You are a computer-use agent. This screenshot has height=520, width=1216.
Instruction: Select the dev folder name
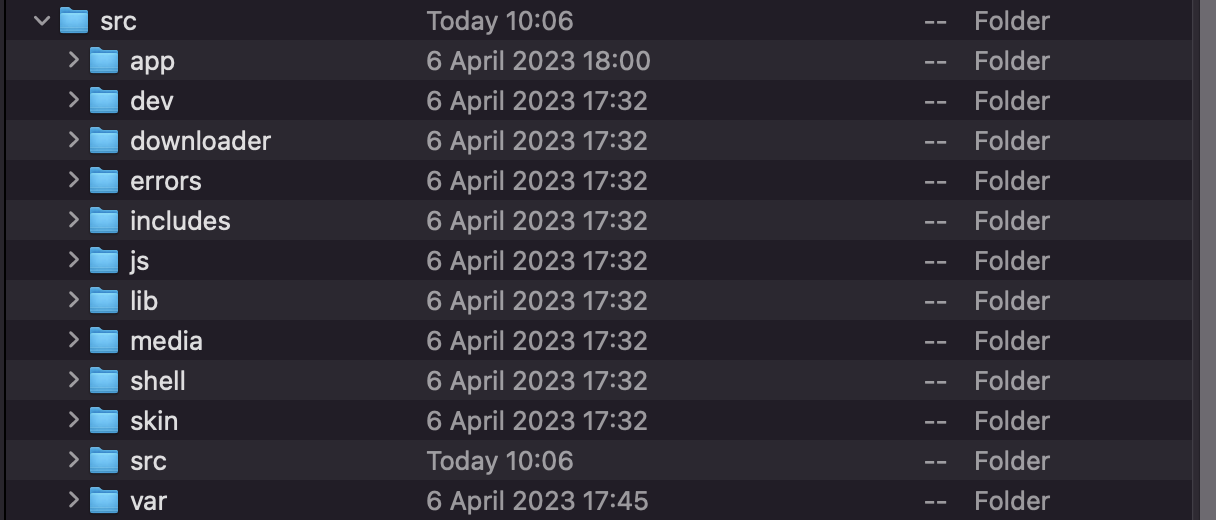pos(152,101)
